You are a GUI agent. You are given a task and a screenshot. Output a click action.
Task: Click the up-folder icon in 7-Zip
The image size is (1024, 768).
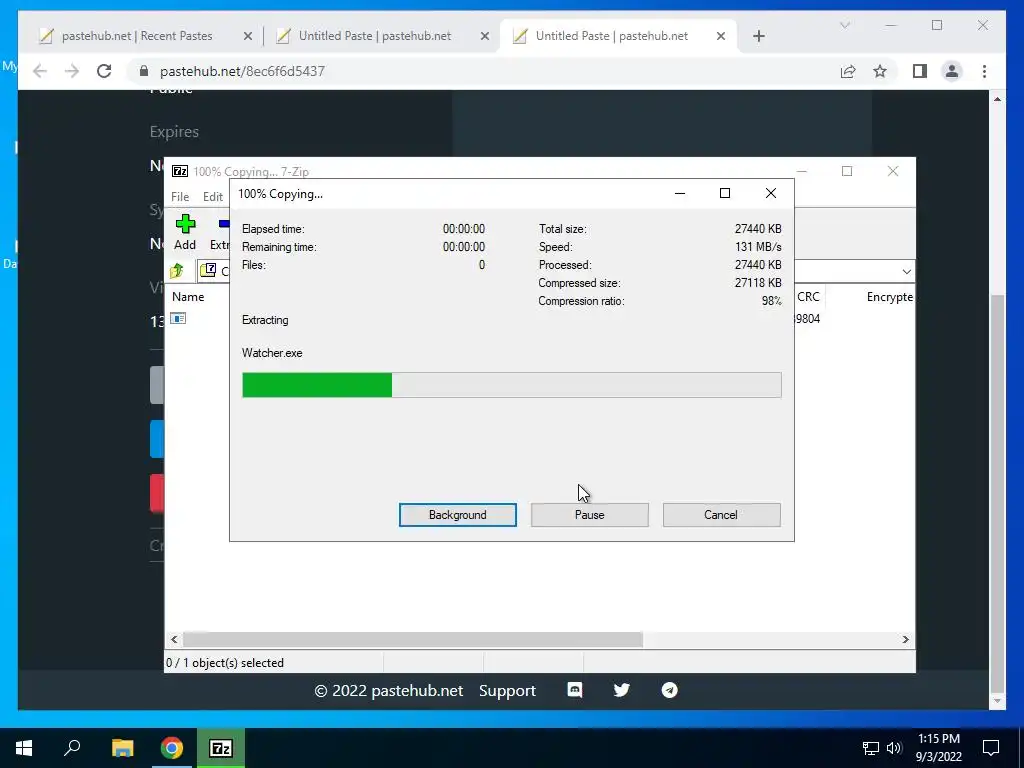pos(177,270)
